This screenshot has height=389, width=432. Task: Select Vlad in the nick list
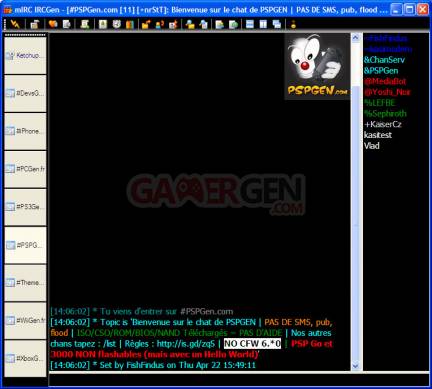tap(372, 146)
